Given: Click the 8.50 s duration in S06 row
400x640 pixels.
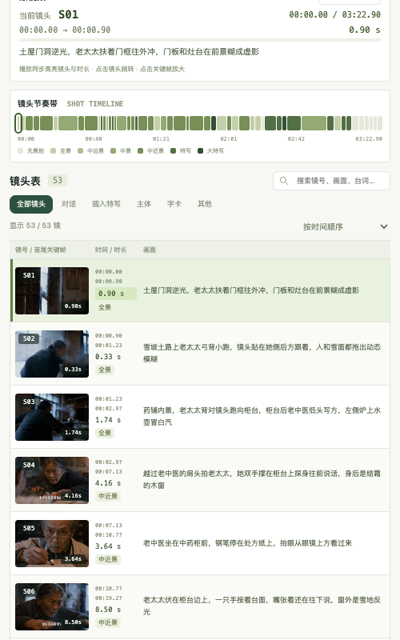Looking at the screenshot, I should pos(108,610).
